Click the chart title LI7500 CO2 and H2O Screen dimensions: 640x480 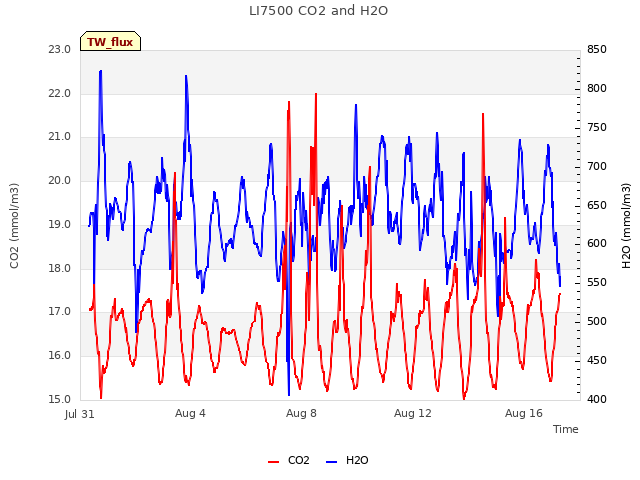point(318,11)
